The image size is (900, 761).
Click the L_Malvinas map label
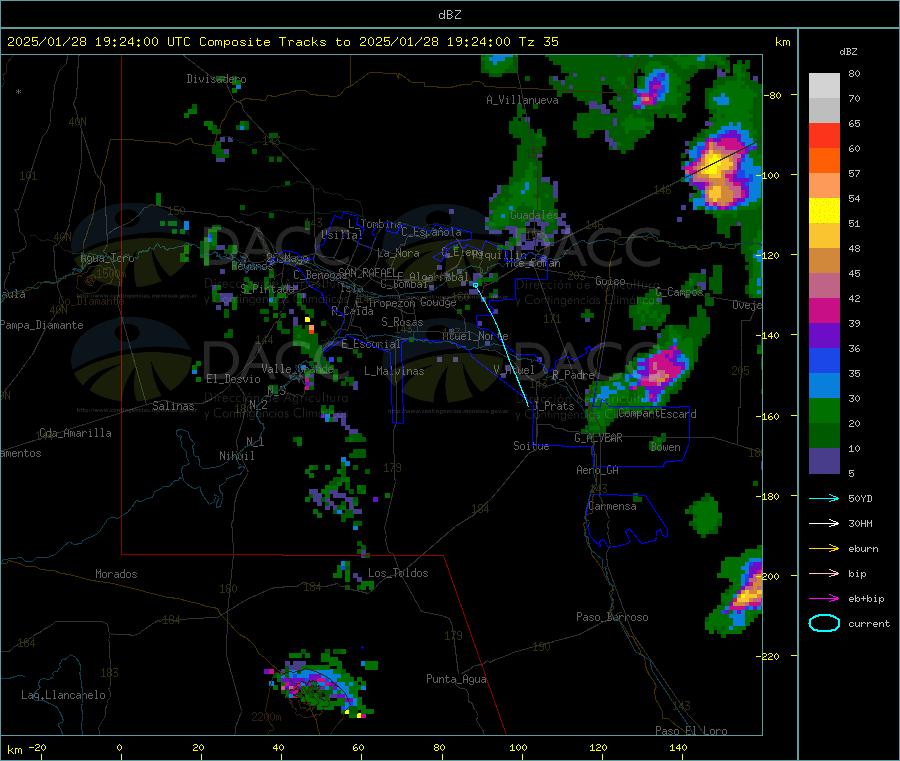point(394,371)
